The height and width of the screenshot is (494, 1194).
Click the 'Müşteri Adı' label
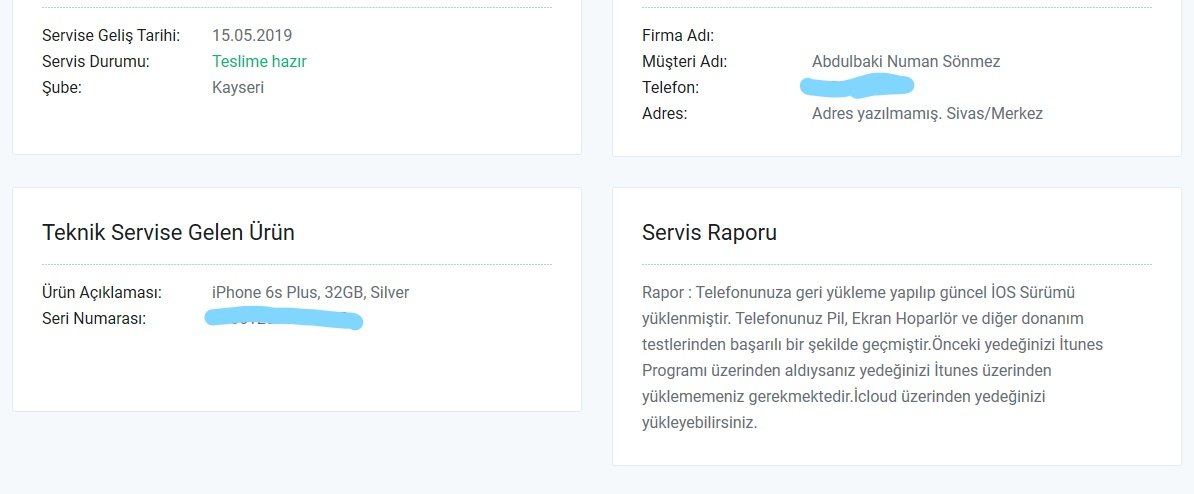(684, 61)
